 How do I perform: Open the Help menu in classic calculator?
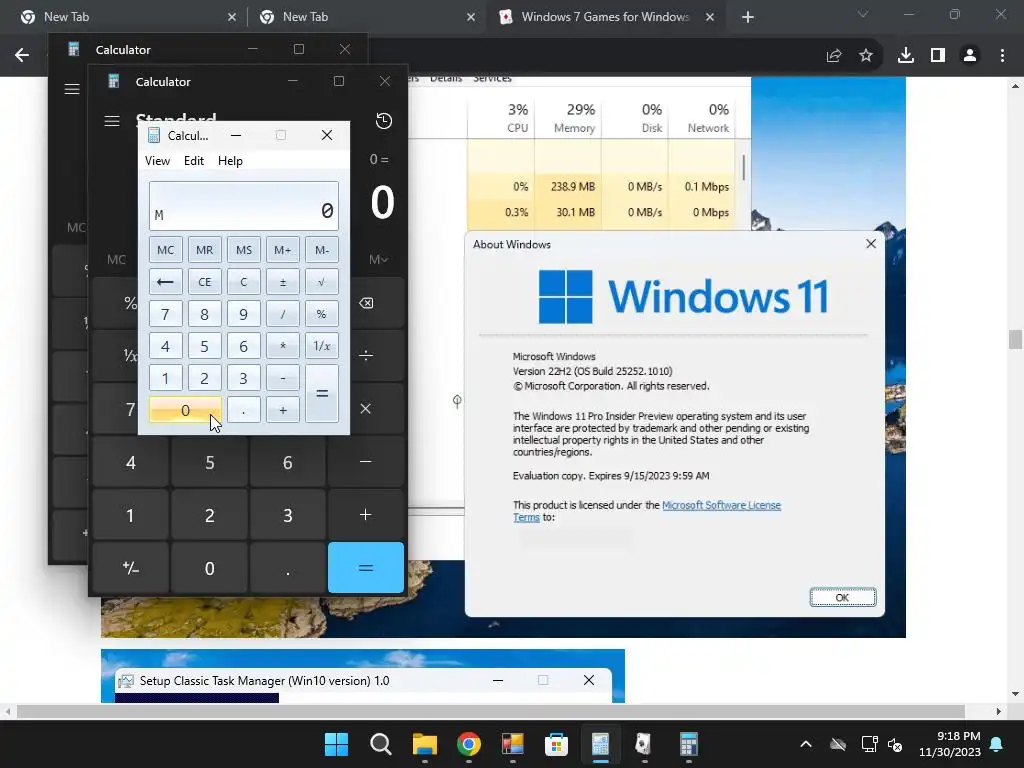pos(231,161)
